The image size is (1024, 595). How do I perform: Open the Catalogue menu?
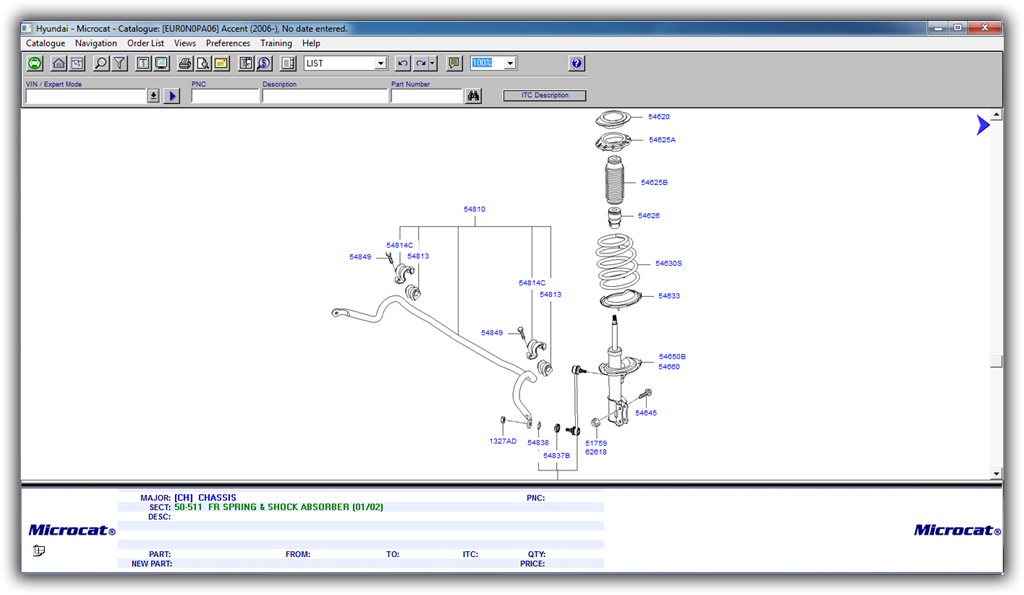(x=46, y=43)
